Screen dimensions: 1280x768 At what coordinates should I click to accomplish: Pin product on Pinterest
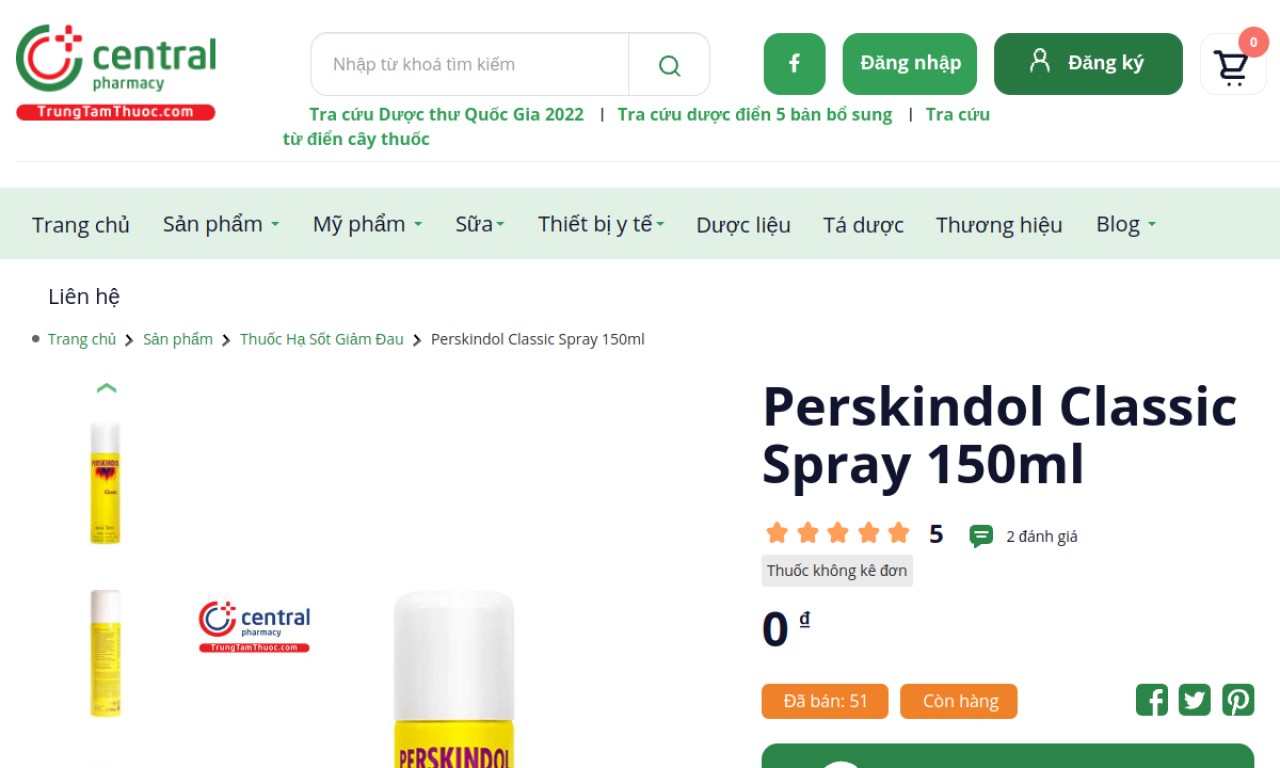coord(1238,700)
